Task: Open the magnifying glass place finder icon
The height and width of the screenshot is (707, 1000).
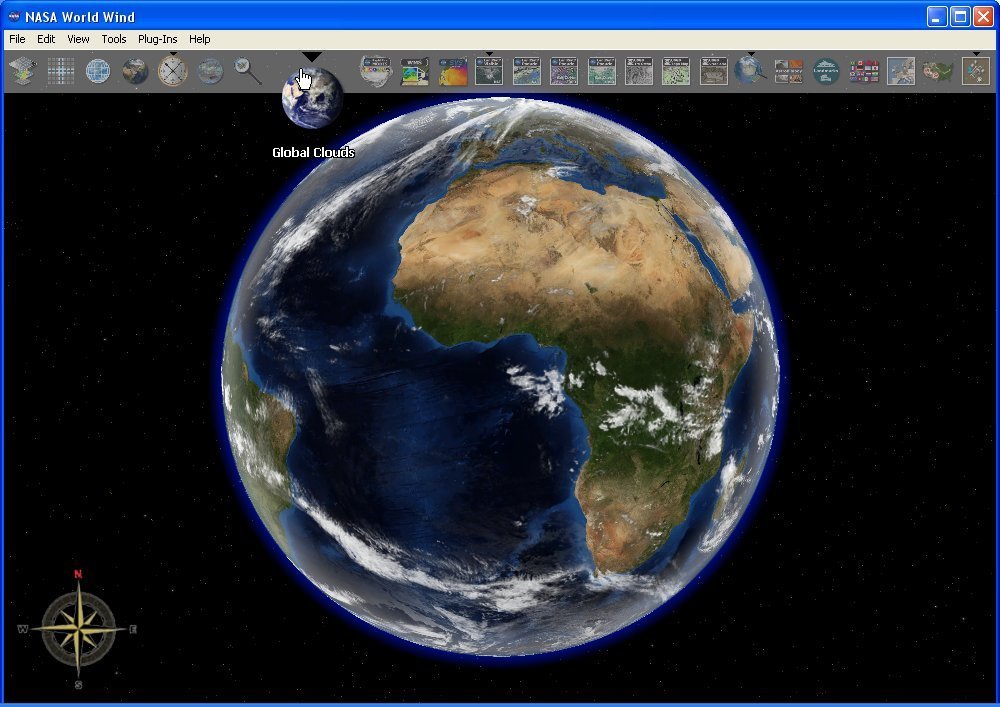Action: click(247, 71)
